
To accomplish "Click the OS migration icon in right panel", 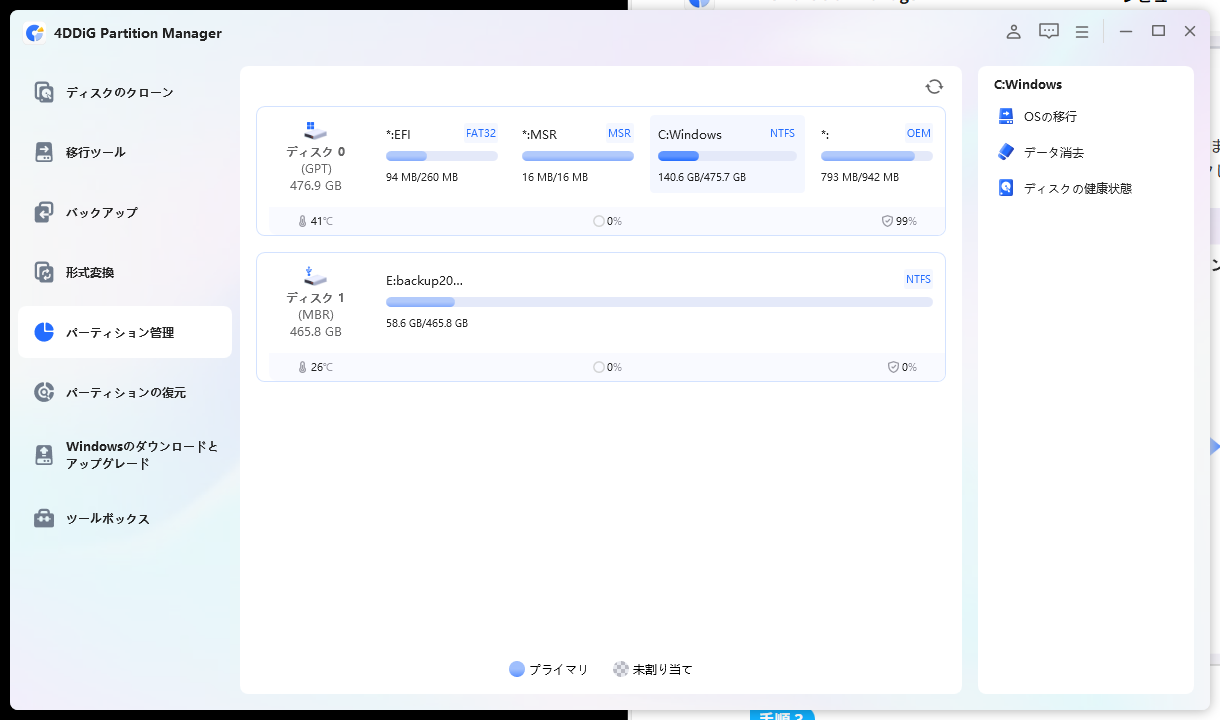I will pos(1006,117).
